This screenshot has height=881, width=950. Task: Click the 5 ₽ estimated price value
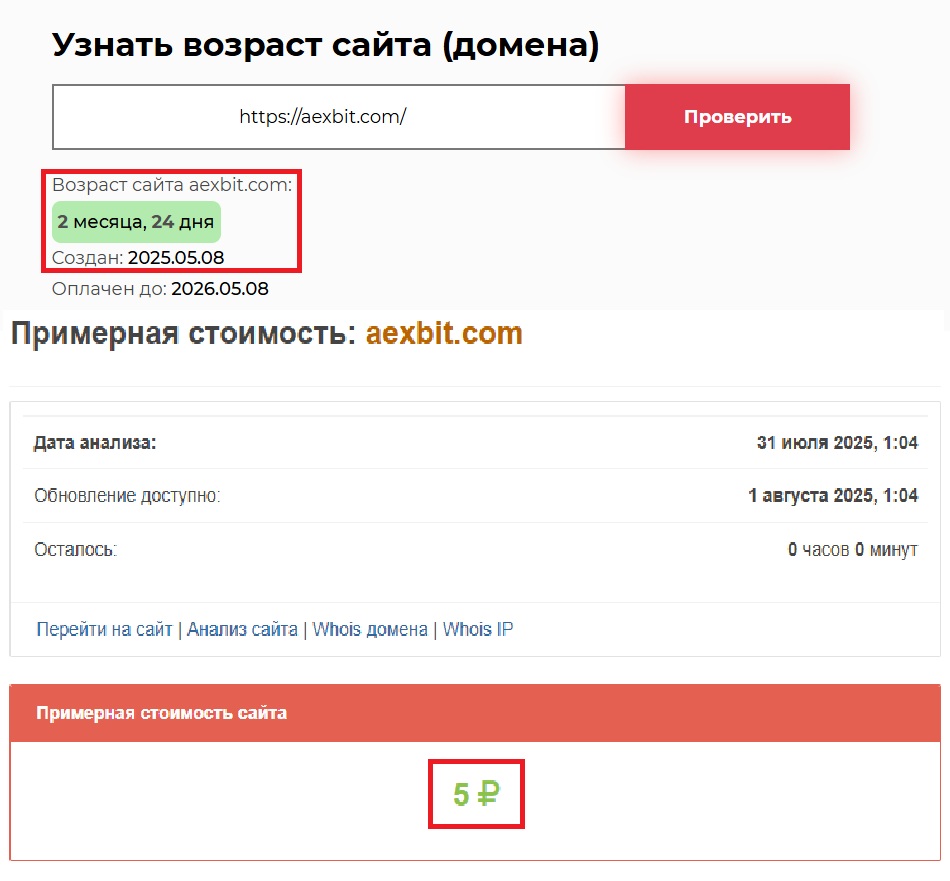(x=476, y=795)
